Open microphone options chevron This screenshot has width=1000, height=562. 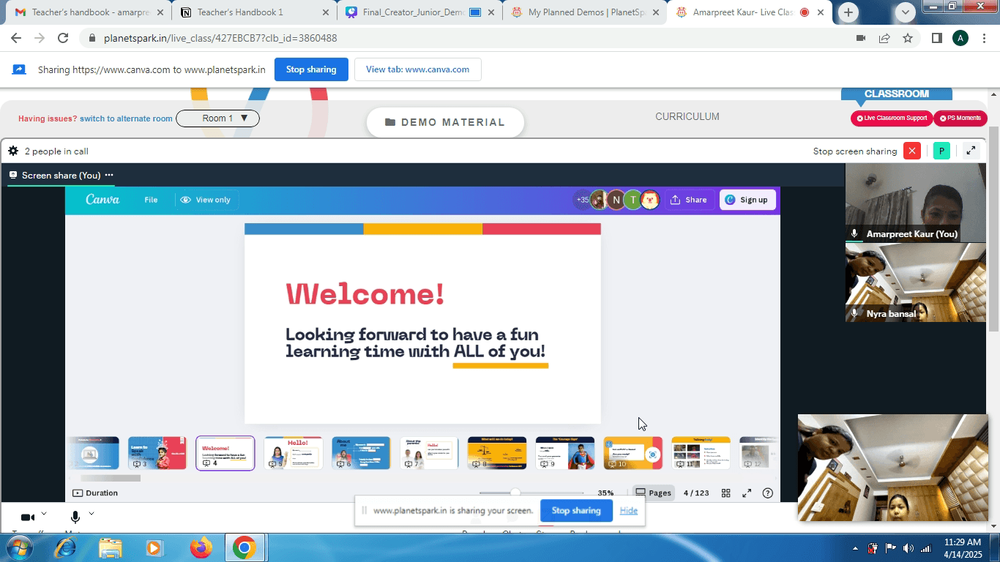click(91, 514)
